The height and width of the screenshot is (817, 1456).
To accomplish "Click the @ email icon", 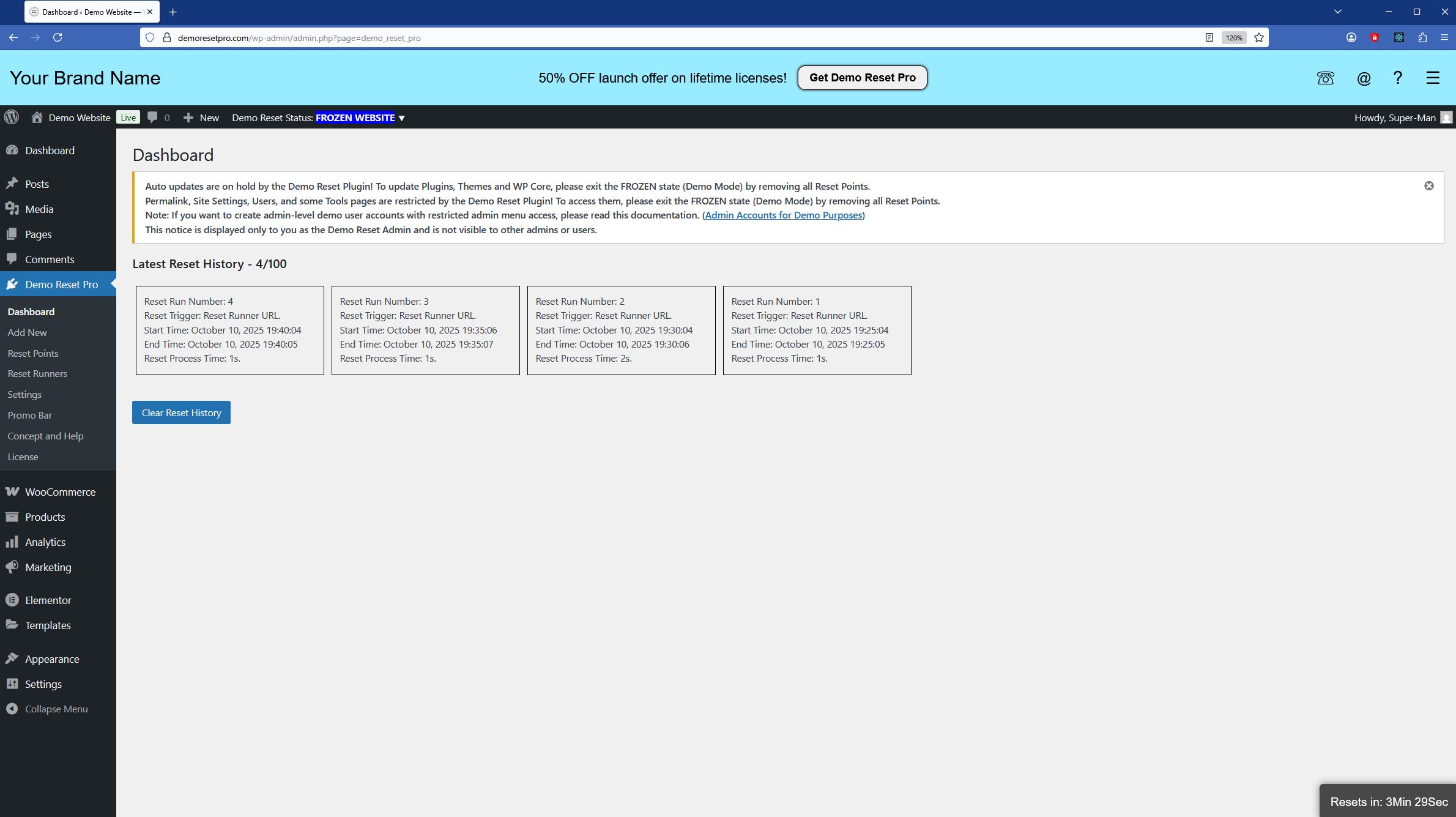I will pos(1364,78).
